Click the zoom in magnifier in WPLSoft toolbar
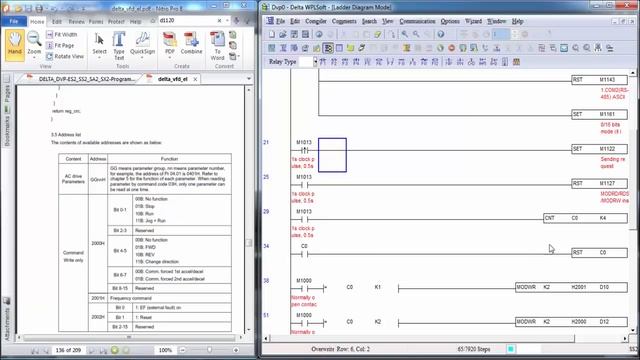This screenshot has height=360, width=640. (404, 35)
